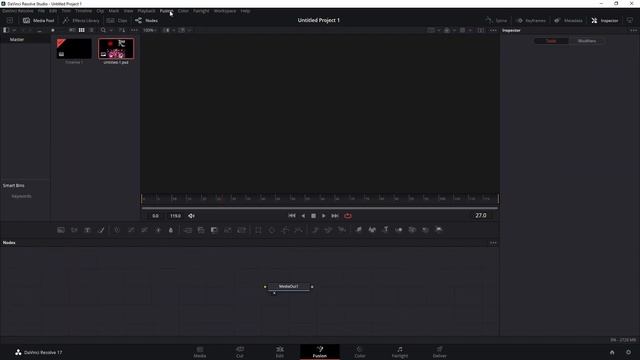
Task: Open the viewer zoom 100% dropdown
Action: tap(150, 30)
